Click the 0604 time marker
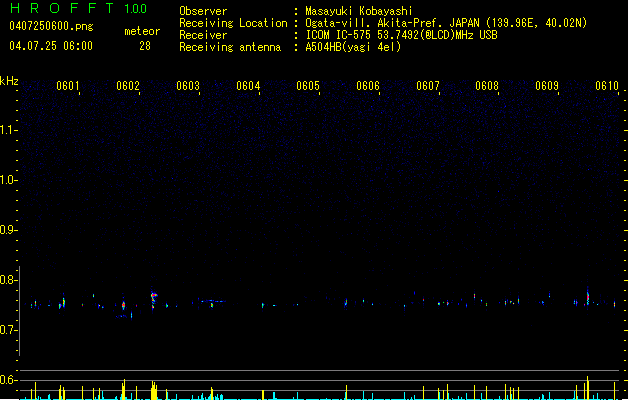Viewport: 629px width, 400px height. [248, 86]
